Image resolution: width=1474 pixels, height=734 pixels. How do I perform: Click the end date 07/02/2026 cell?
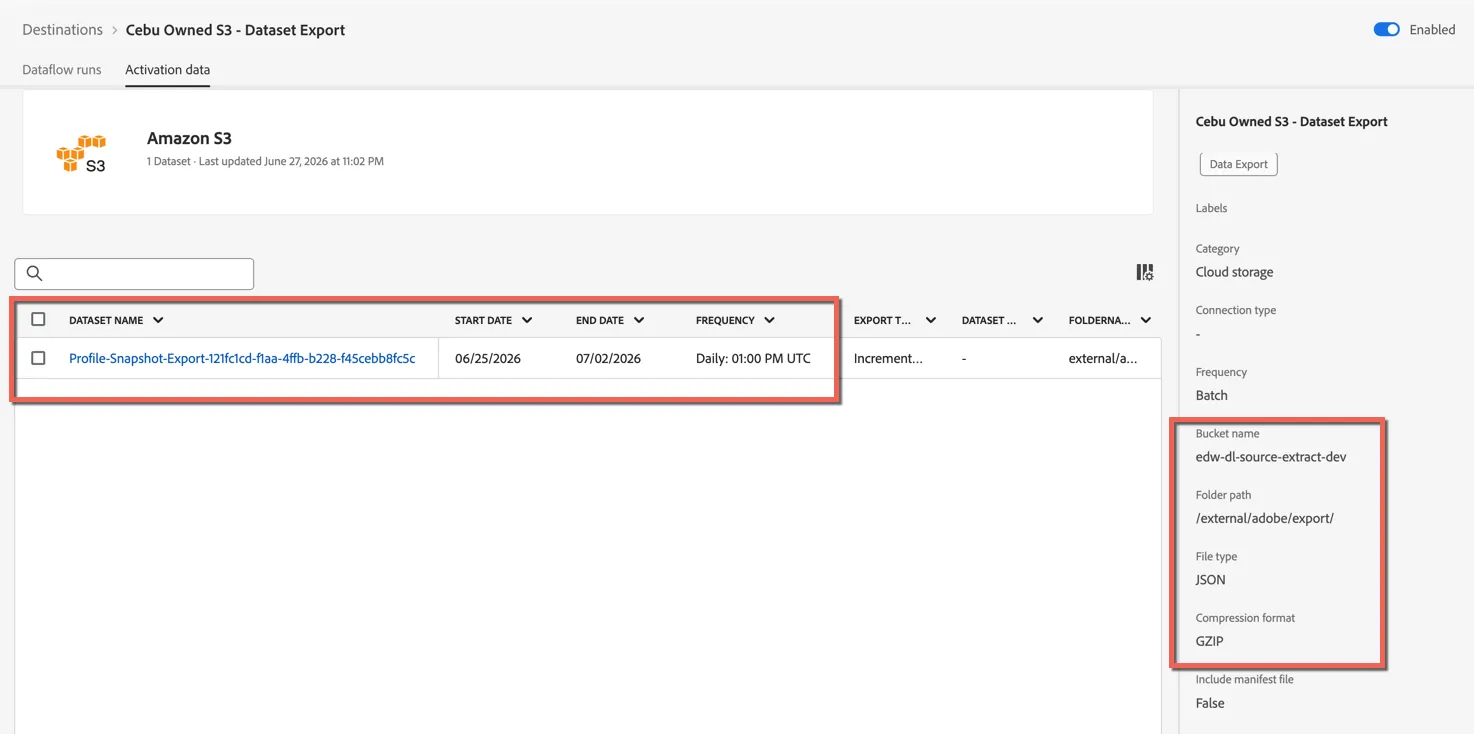tap(608, 358)
